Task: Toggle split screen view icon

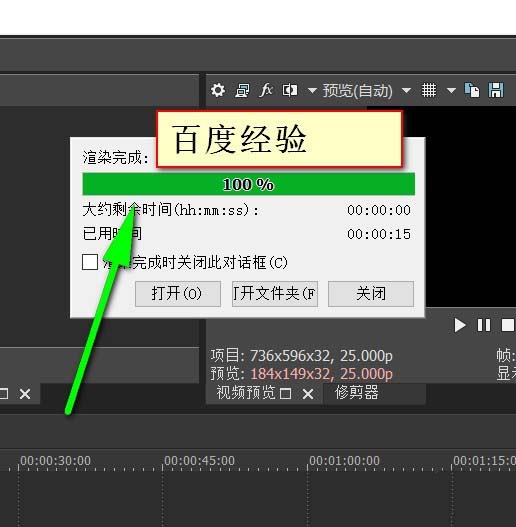Action: (x=290, y=90)
